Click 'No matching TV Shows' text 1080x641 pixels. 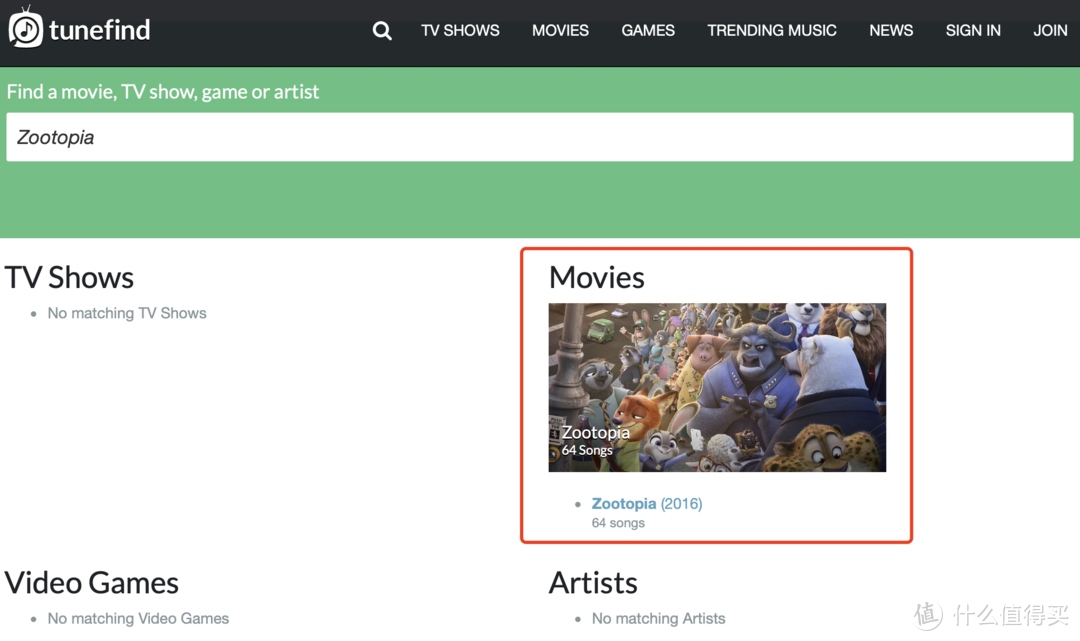pyautogui.click(x=127, y=313)
